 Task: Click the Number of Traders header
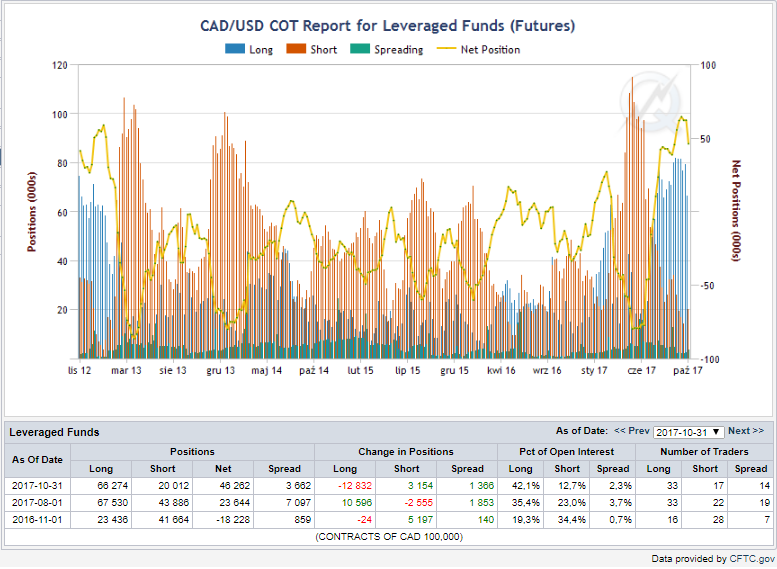point(704,452)
